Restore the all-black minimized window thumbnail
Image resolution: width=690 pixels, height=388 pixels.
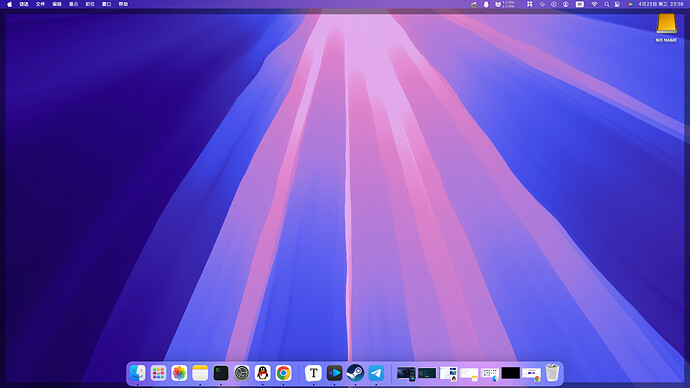pyautogui.click(x=510, y=373)
